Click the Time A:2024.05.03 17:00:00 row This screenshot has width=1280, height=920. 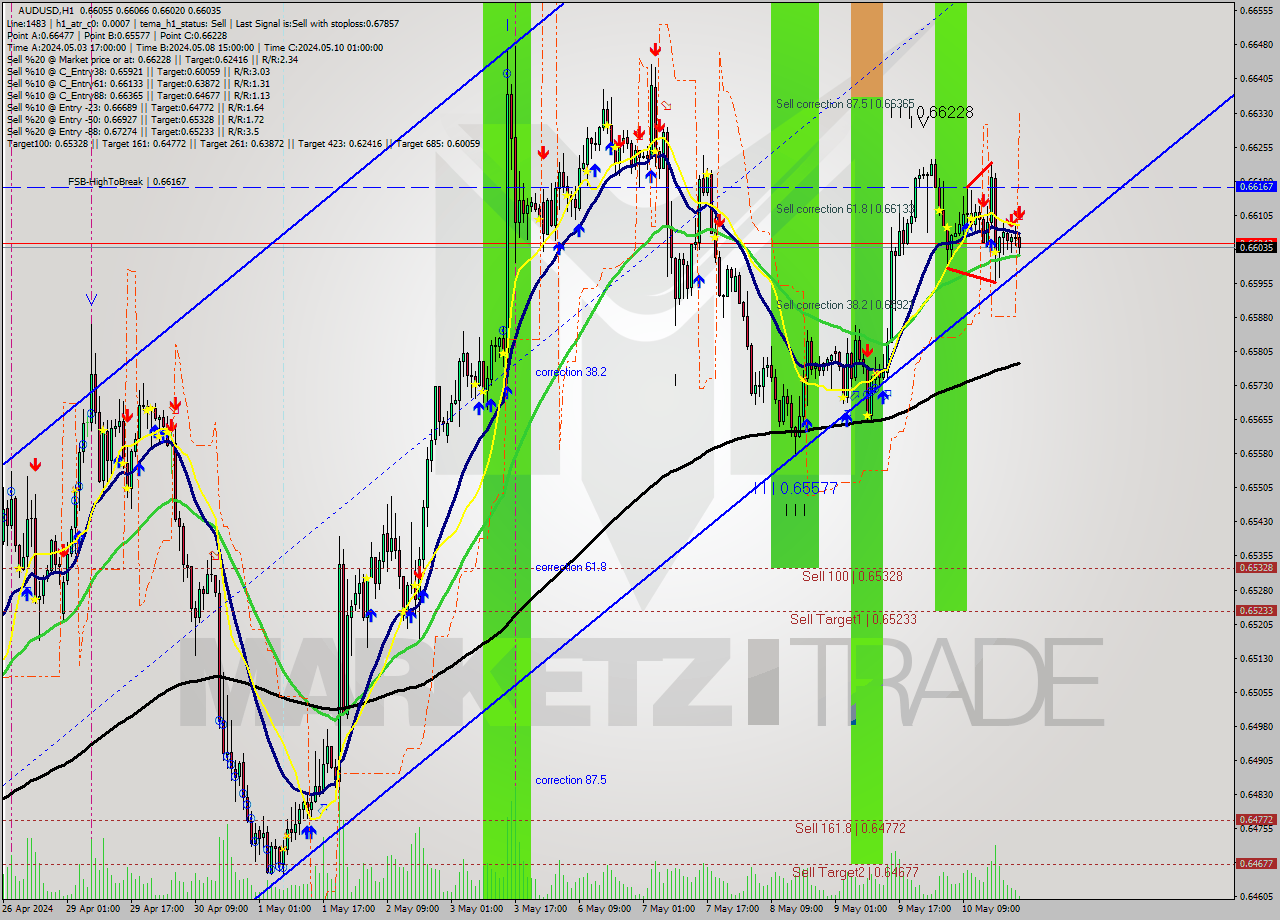(x=195, y=47)
